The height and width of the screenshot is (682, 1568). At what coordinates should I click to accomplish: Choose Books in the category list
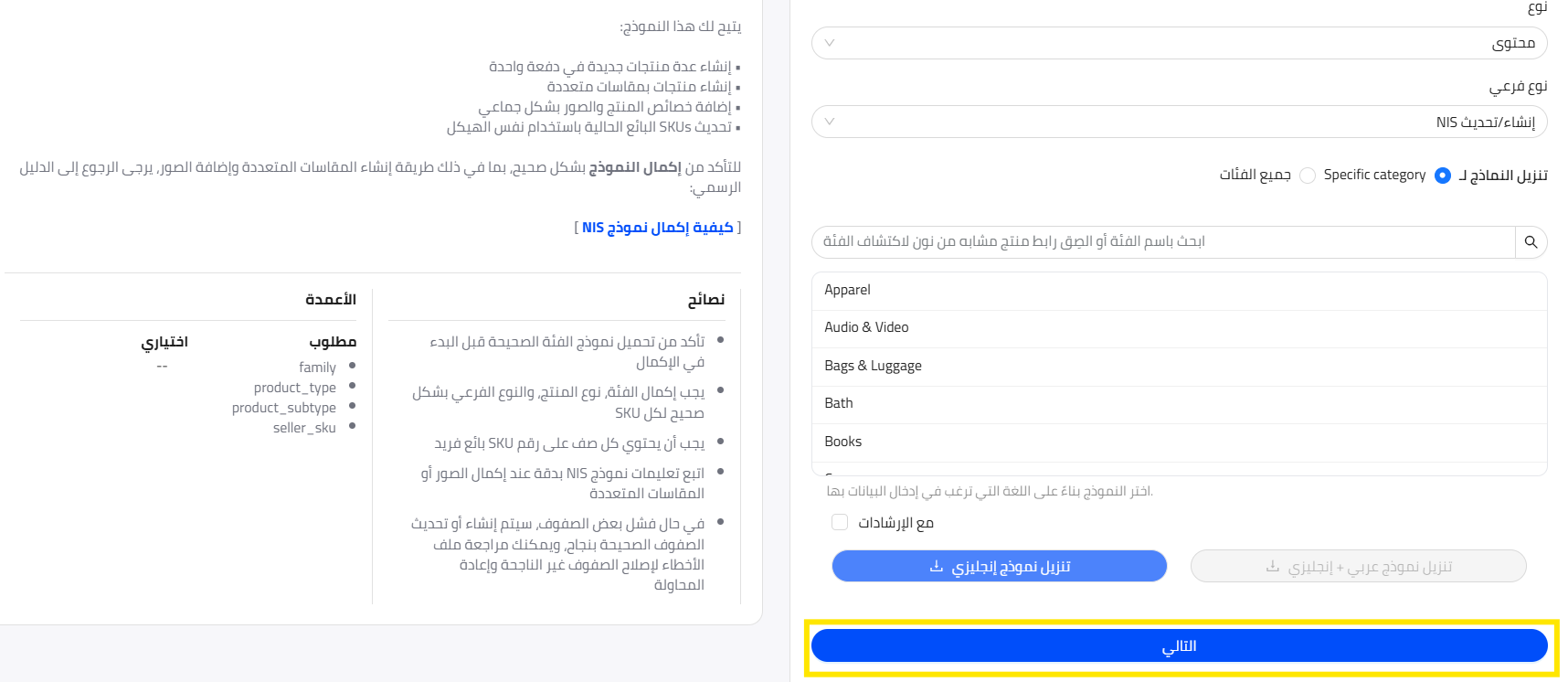(x=842, y=442)
